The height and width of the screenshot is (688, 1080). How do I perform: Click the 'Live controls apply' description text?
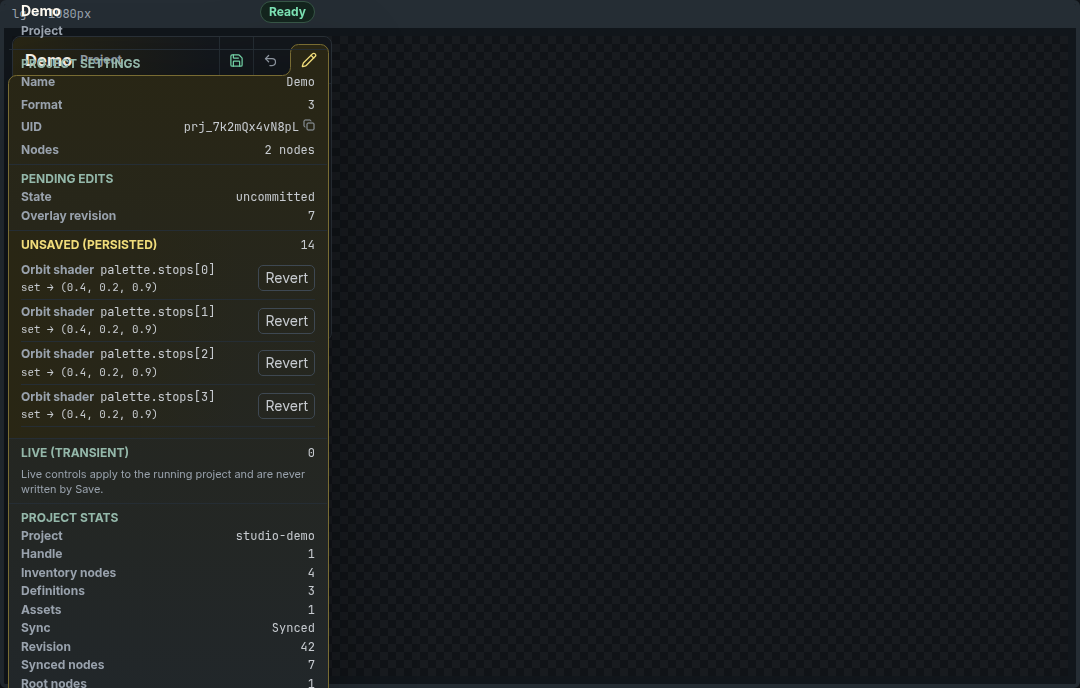click(x=163, y=481)
